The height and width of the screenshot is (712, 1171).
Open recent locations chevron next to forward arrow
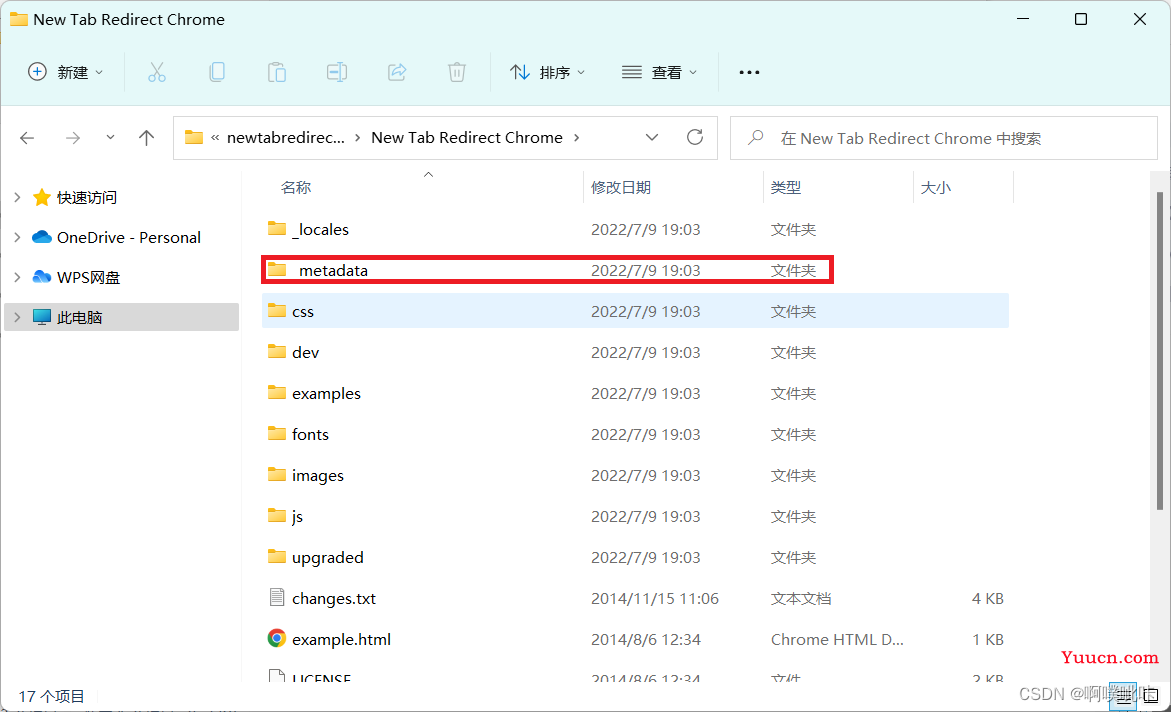point(111,137)
